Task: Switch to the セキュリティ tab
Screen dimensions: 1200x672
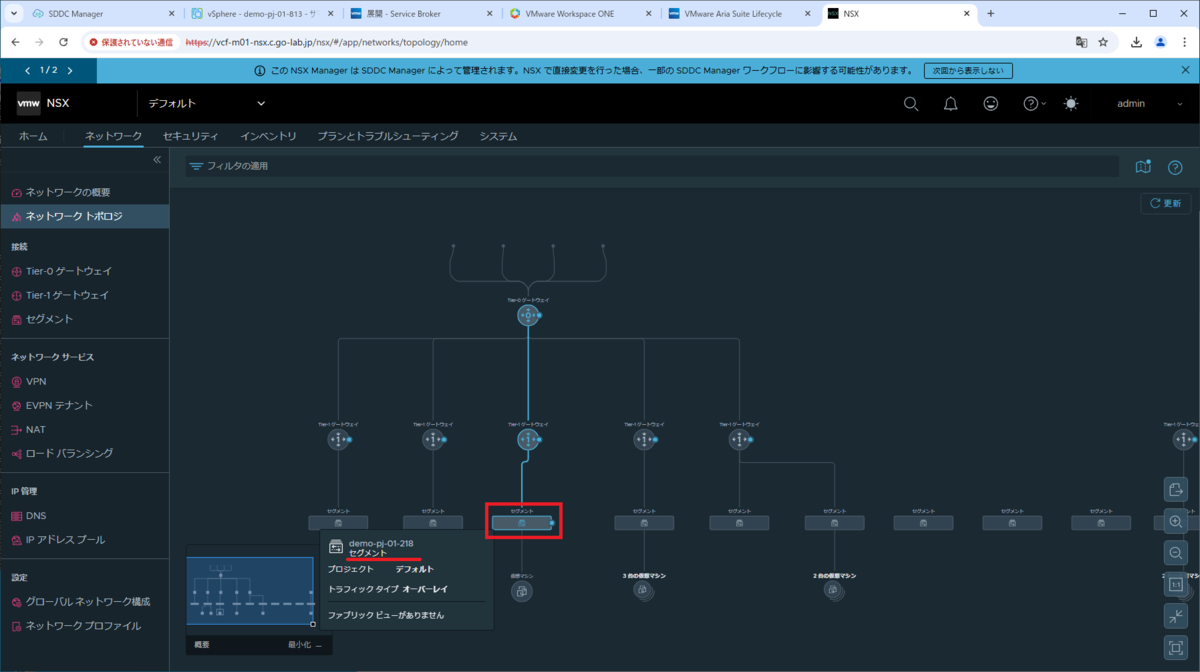Action: (190, 136)
